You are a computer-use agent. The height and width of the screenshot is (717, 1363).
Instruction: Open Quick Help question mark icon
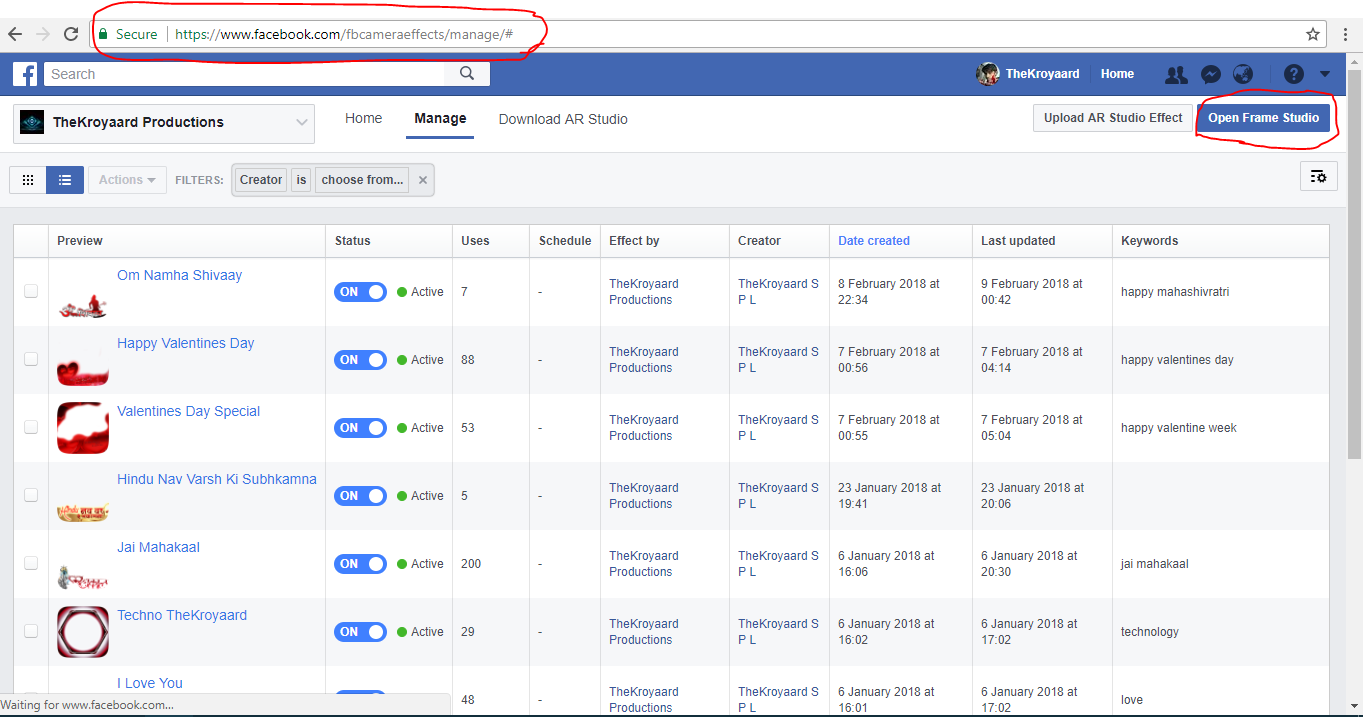point(1294,74)
